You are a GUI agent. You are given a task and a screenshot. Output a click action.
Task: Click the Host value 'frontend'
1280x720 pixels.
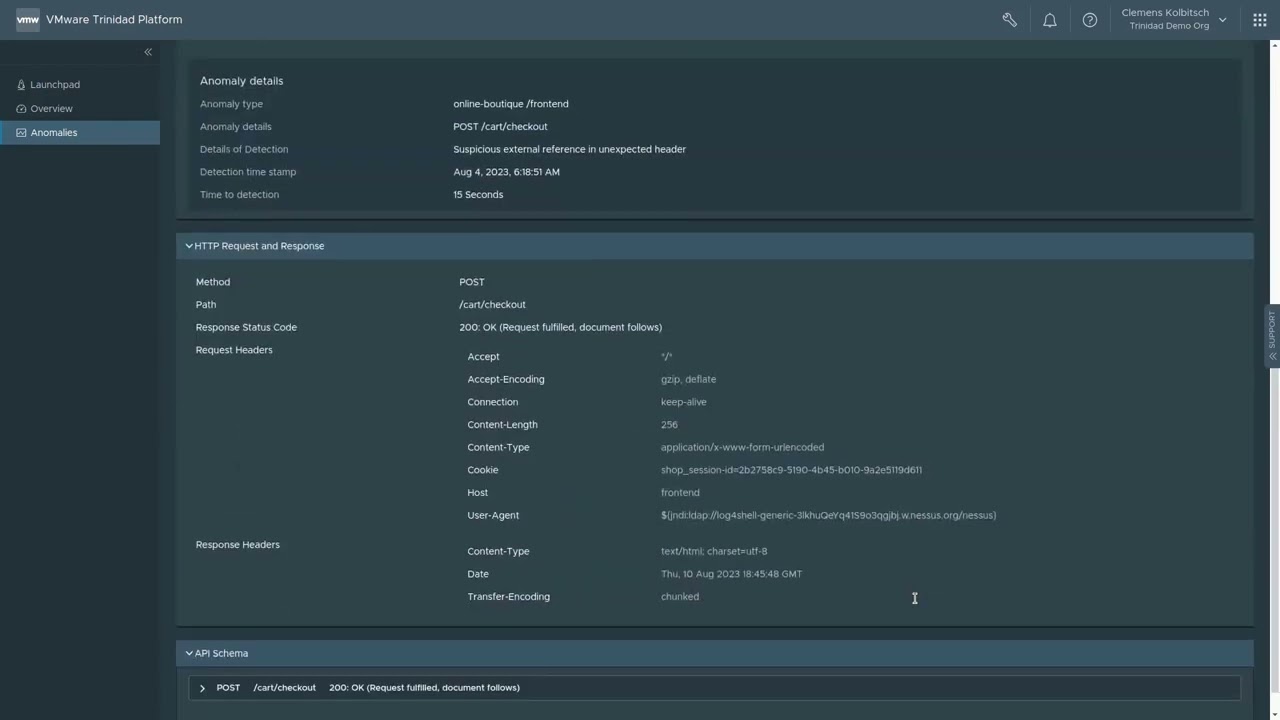point(680,493)
